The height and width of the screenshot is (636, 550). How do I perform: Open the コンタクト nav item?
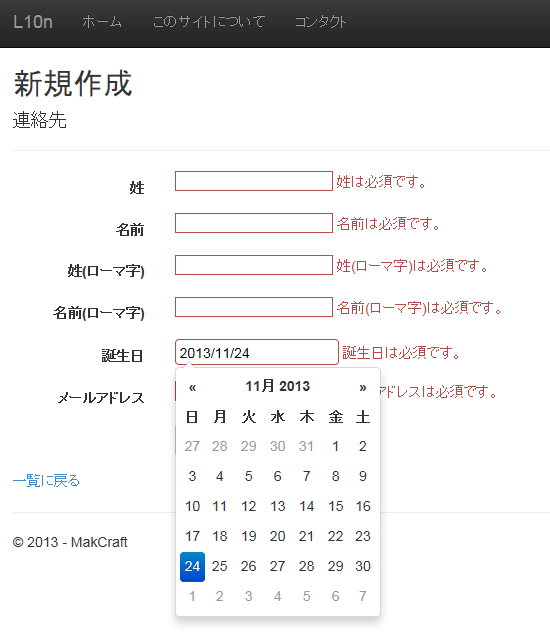pos(320,22)
